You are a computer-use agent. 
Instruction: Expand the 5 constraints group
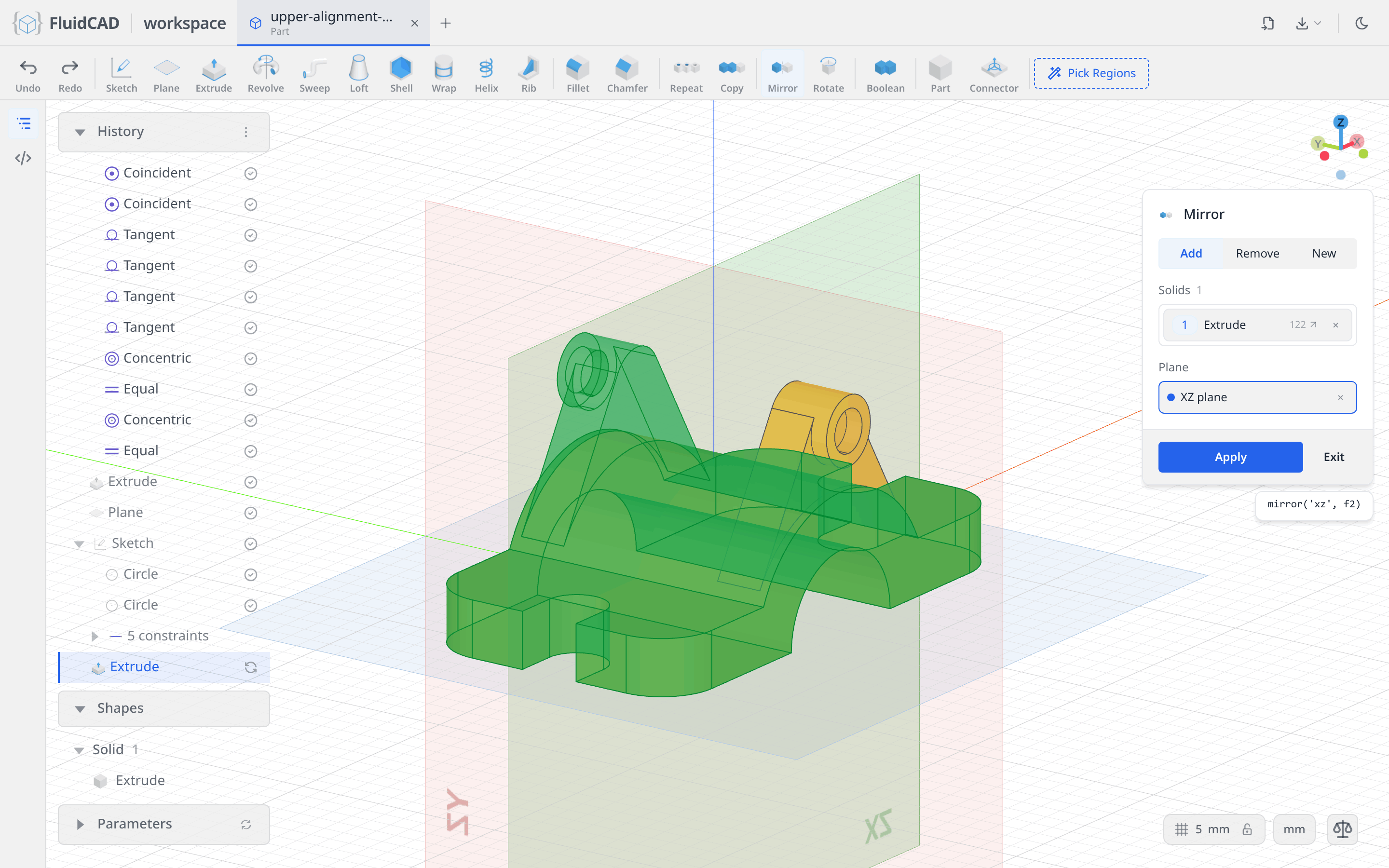tap(95, 636)
